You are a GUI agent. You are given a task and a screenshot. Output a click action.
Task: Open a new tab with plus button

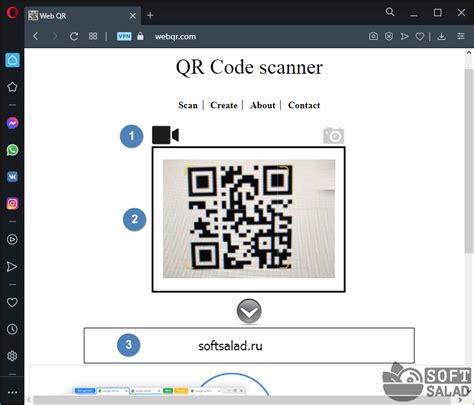(x=150, y=15)
